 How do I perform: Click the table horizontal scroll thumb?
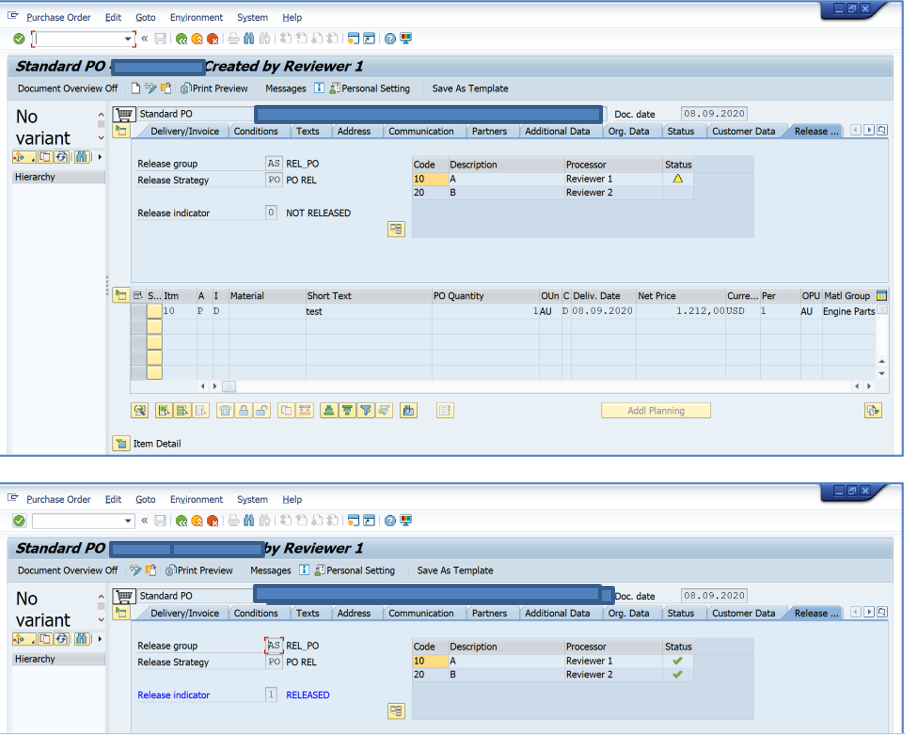tap(229, 386)
